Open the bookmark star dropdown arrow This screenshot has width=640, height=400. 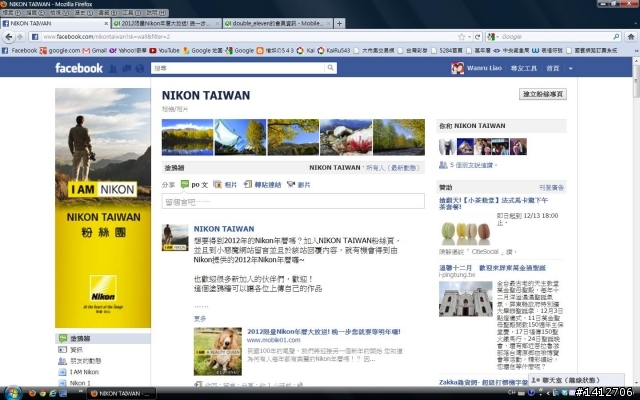(x=469, y=37)
